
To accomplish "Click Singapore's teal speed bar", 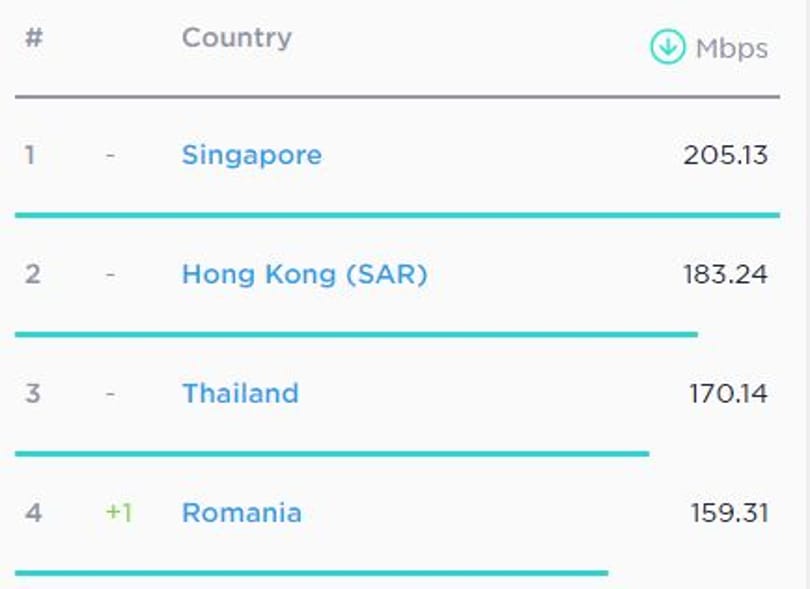I will click(397, 215).
